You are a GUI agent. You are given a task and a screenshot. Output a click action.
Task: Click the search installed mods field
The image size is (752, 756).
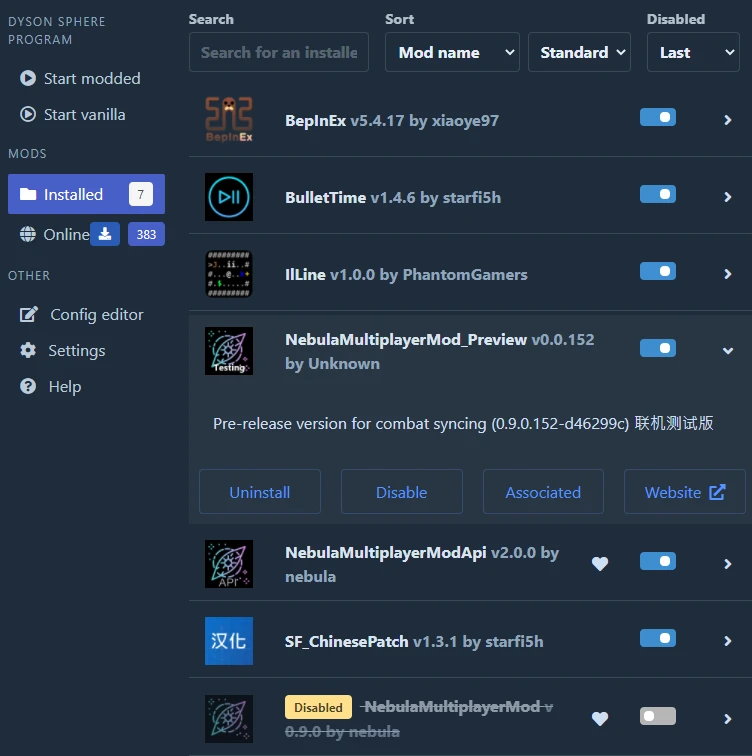click(x=279, y=52)
